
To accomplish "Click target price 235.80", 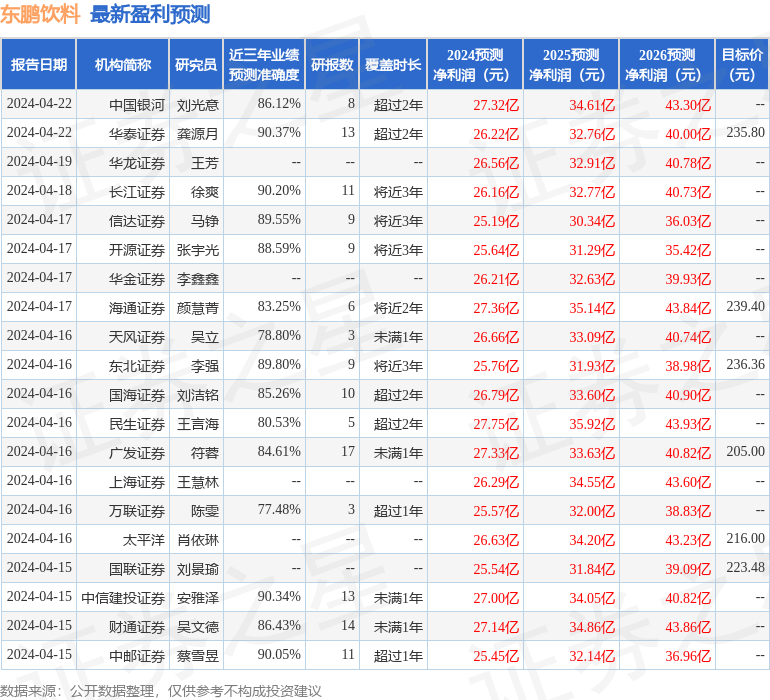I will click(x=745, y=132).
